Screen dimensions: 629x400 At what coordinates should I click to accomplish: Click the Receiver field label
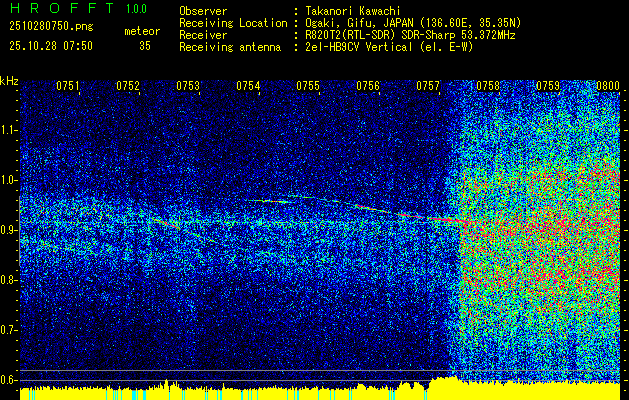203,35
